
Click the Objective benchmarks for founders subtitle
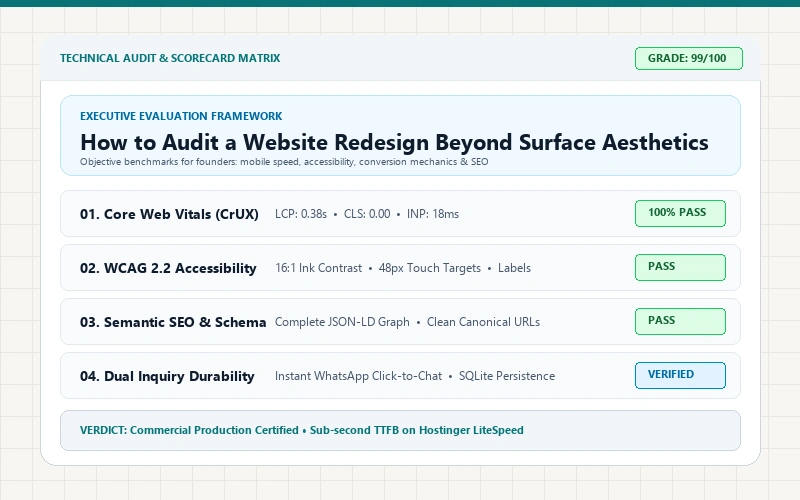(284, 162)
